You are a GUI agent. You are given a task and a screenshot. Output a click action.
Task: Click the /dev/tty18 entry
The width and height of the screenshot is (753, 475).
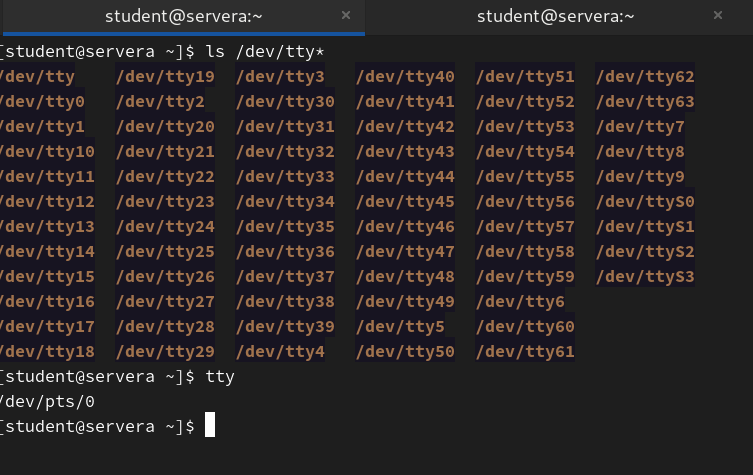point(47,351)
